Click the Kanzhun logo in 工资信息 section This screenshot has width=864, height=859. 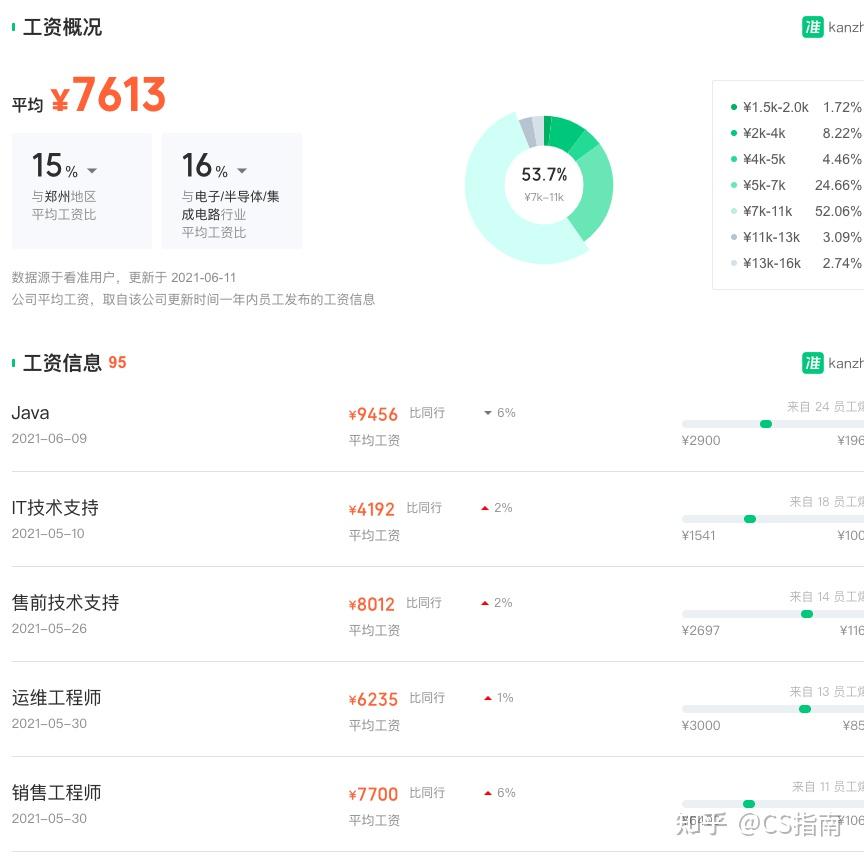coord(813,362)
